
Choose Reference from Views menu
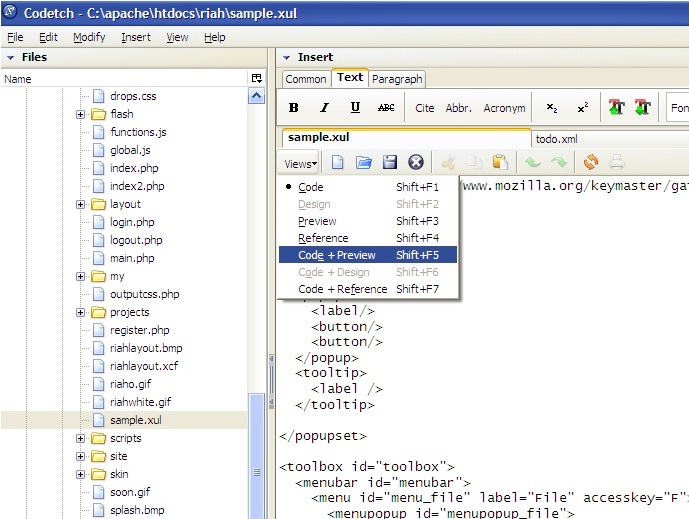[x=368, y=238]
